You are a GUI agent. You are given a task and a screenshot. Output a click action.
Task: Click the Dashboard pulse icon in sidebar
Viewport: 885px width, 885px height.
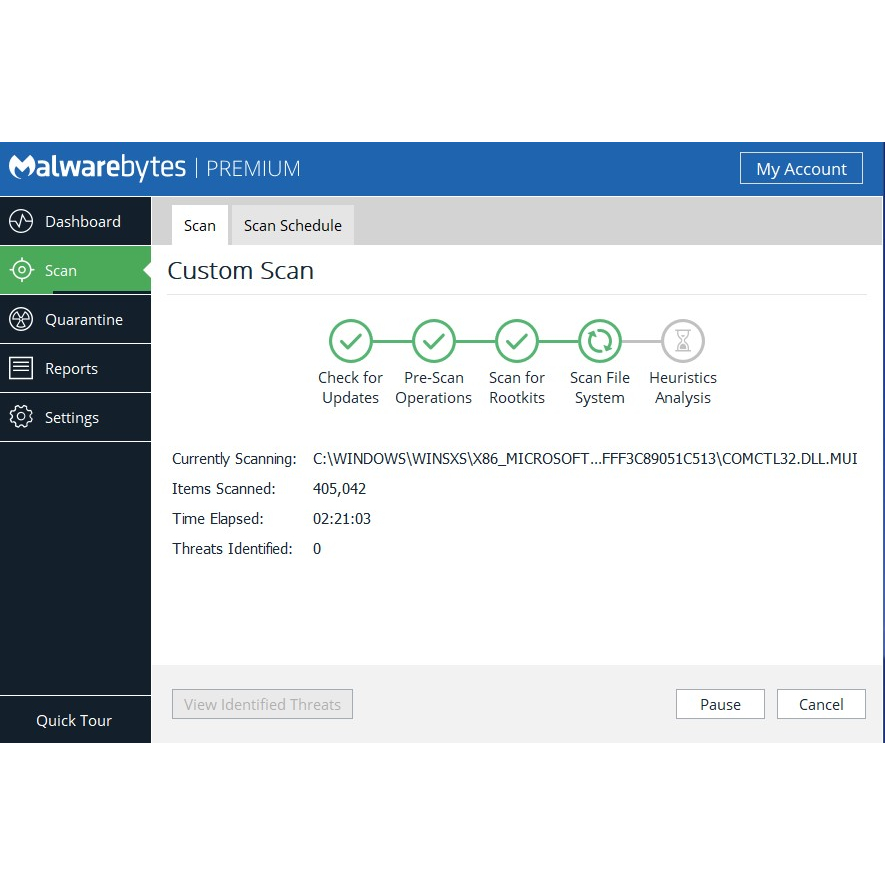pyautogui.click(x=21, y=222)
